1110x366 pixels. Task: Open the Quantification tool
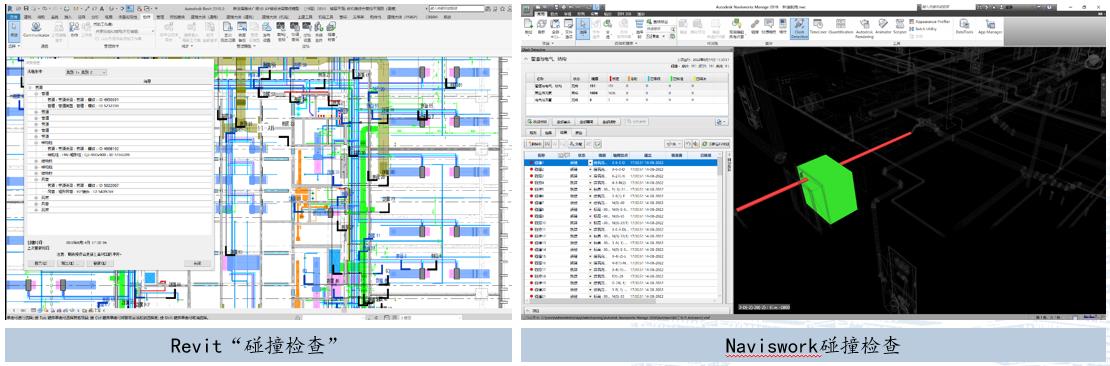pos(840,28)
